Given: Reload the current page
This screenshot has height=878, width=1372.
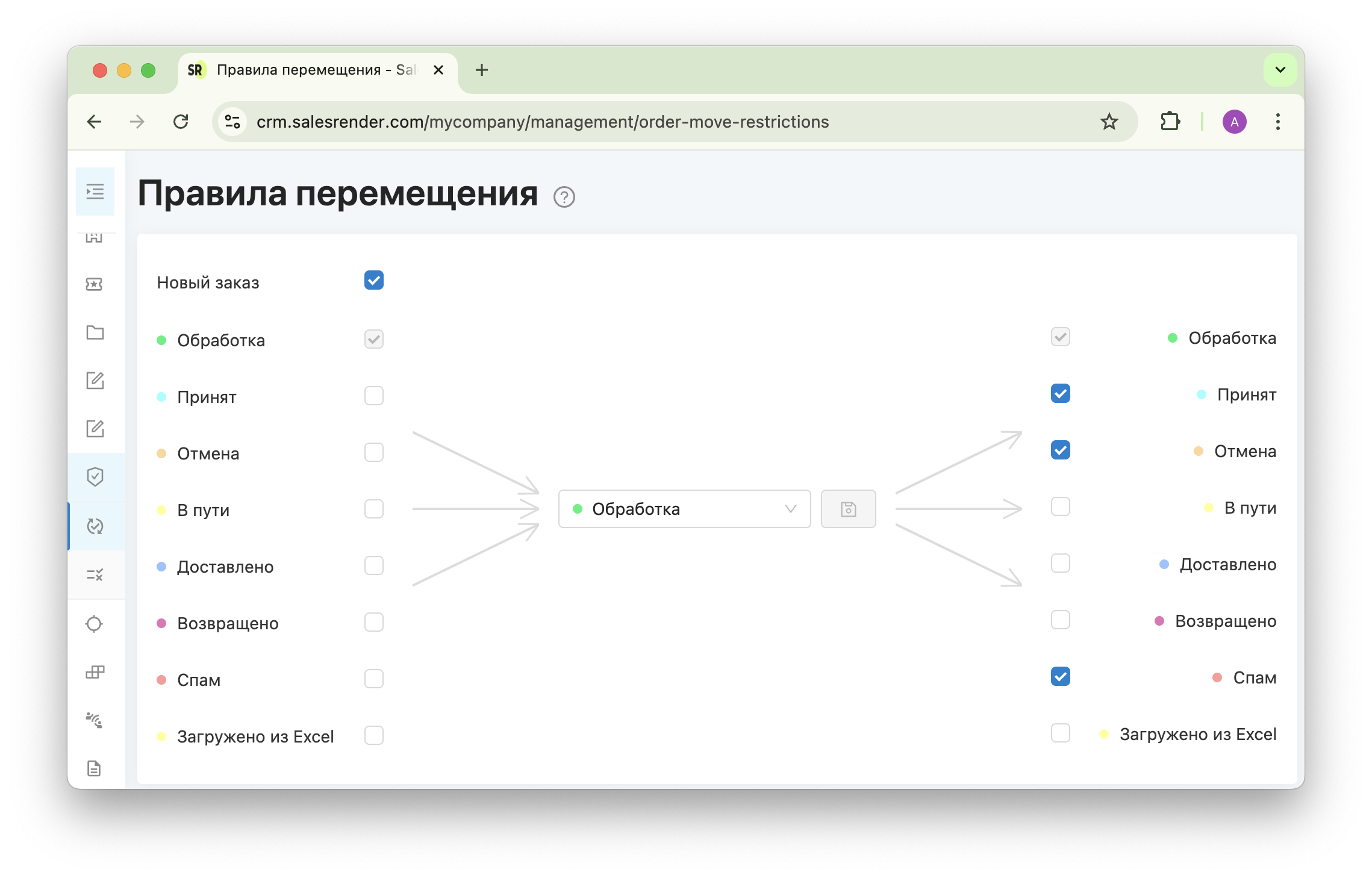Looking at the screenshot, I should tap(181, 122).
